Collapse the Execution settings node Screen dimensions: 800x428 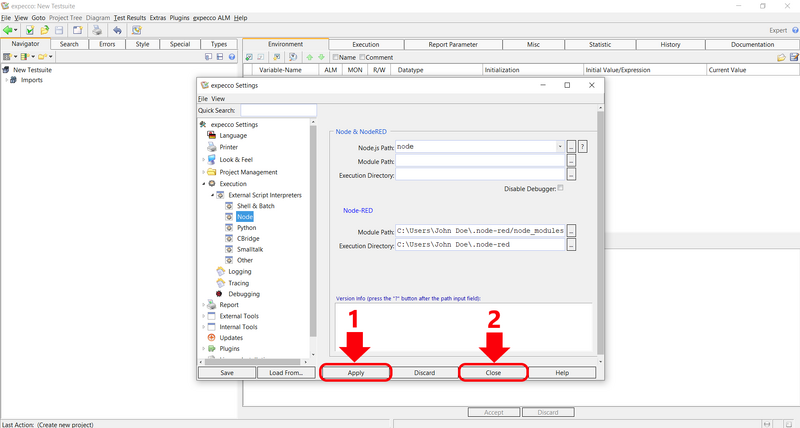tap(203, 184)
